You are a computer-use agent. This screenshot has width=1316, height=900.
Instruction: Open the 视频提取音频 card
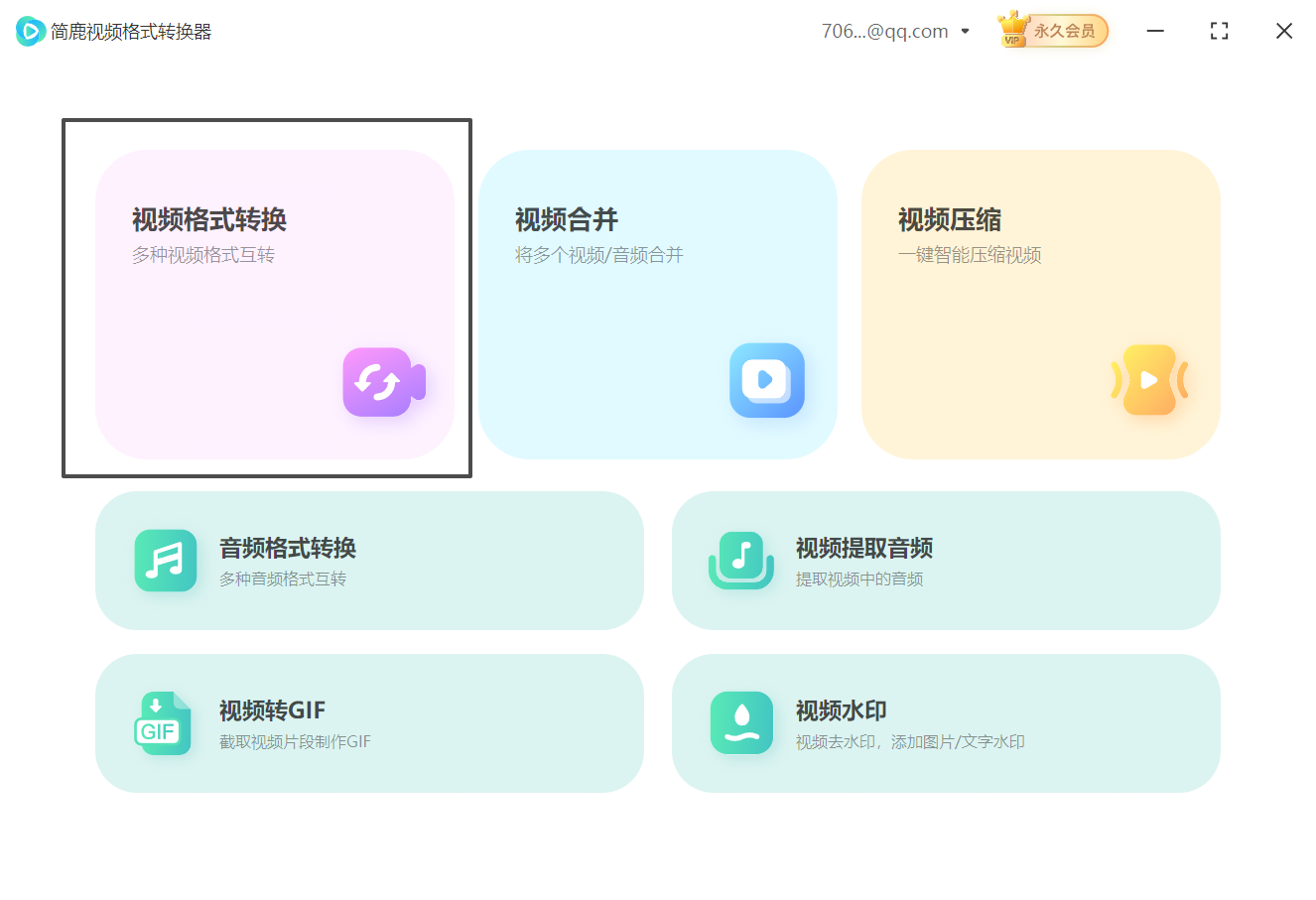tap(947, 561)
